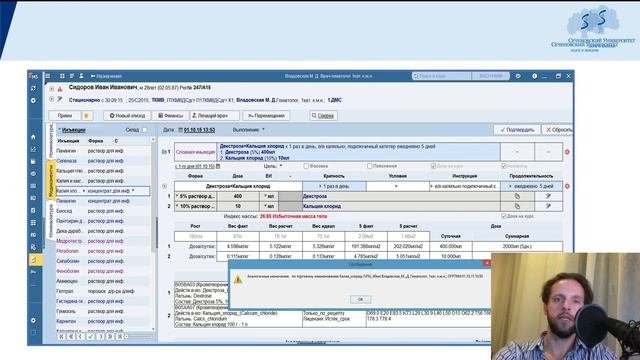
Task: Click the pin icon in the Кальция хлорид row
Action: (548, 206)
